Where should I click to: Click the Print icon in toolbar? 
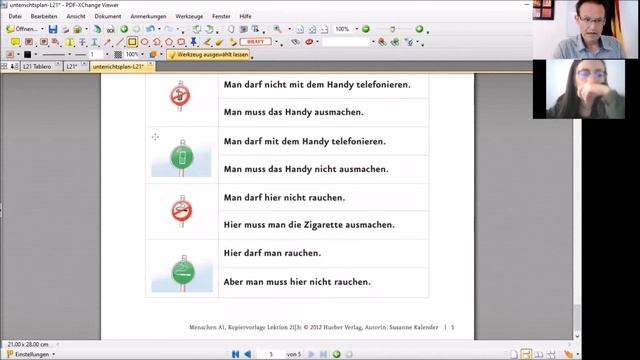tap(65, 29)
